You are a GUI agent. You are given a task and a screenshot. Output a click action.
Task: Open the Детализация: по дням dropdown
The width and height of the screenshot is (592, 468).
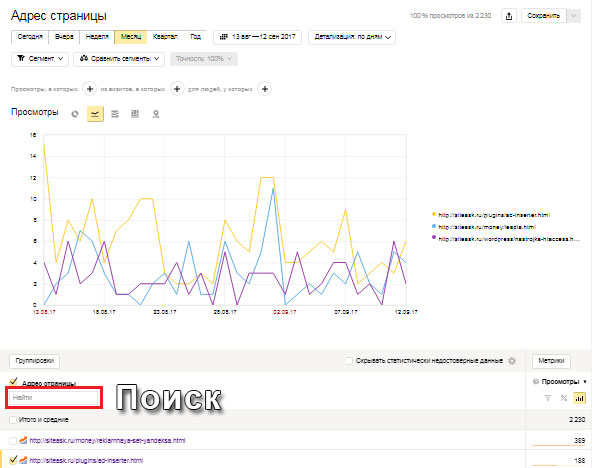click(352, 37)
